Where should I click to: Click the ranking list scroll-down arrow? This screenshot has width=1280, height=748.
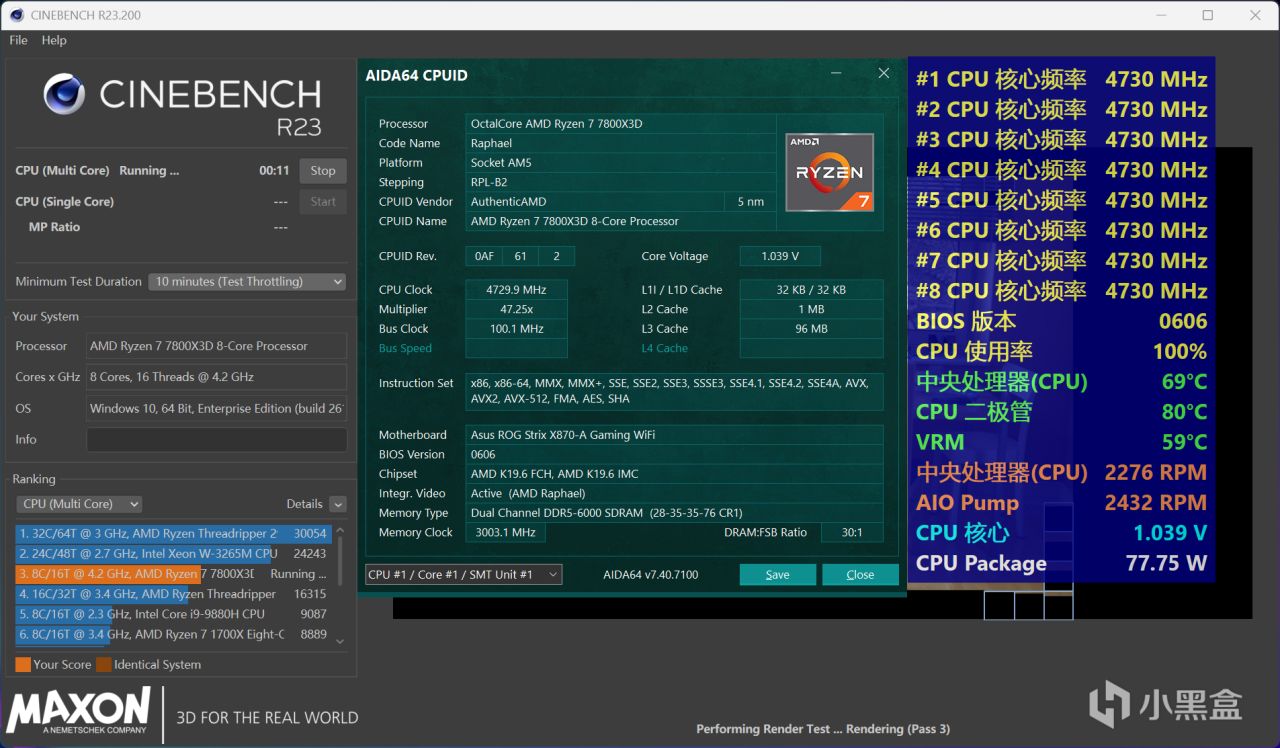pyautogui.click(x=340, y=641)
